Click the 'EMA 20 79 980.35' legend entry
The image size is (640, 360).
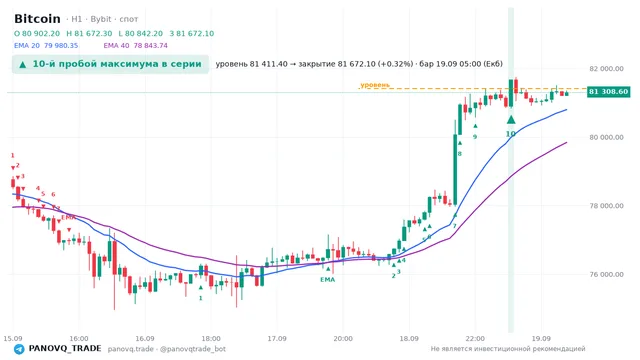46,45
